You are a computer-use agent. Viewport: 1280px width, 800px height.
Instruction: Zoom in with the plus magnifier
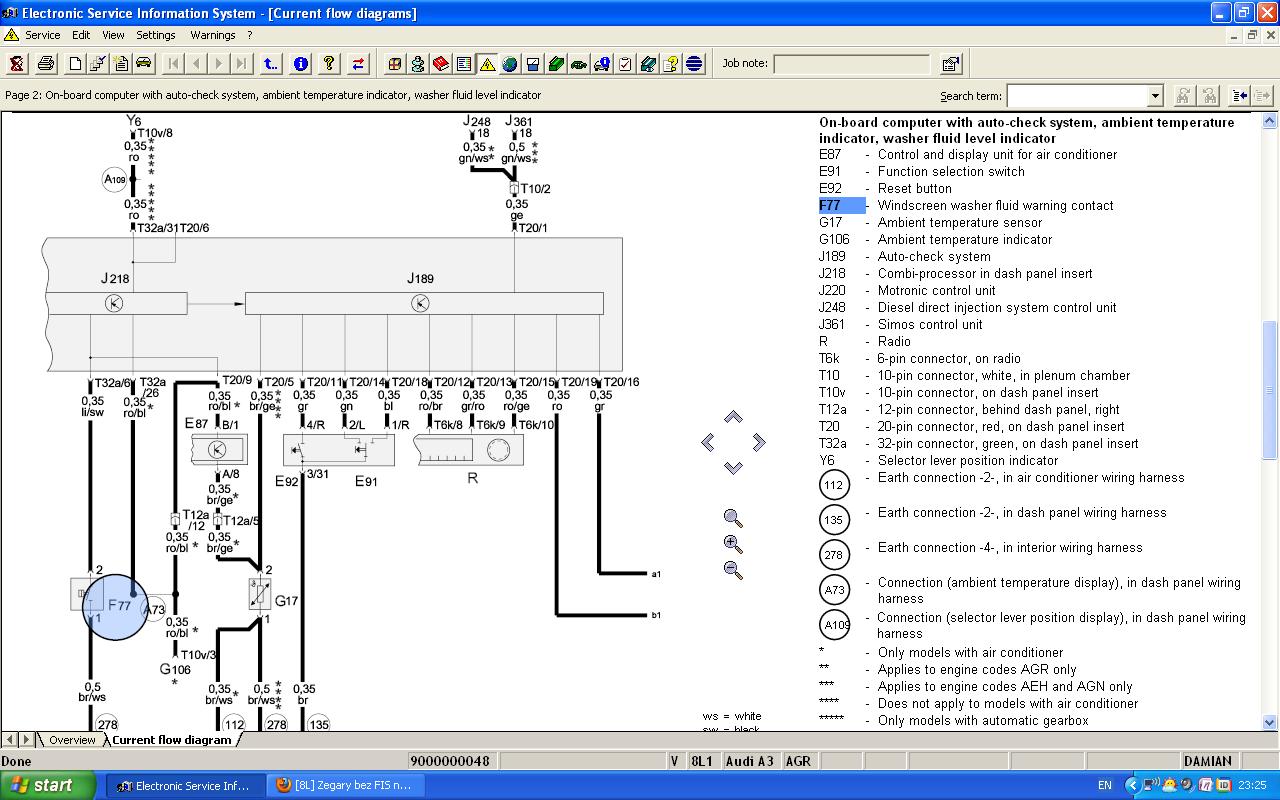[x=733, y=544]
